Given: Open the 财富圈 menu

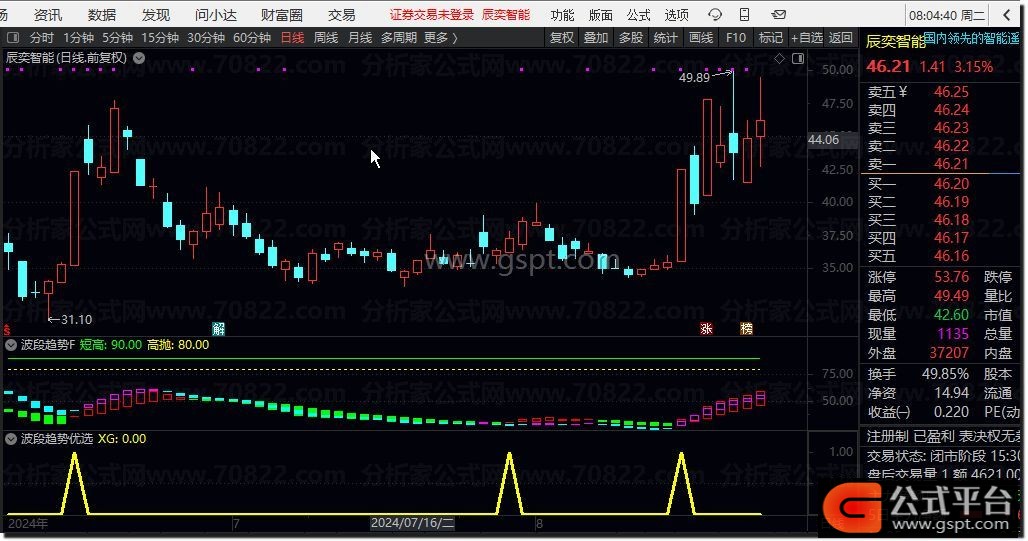Looking at the screenshot, I should point(282,14).
